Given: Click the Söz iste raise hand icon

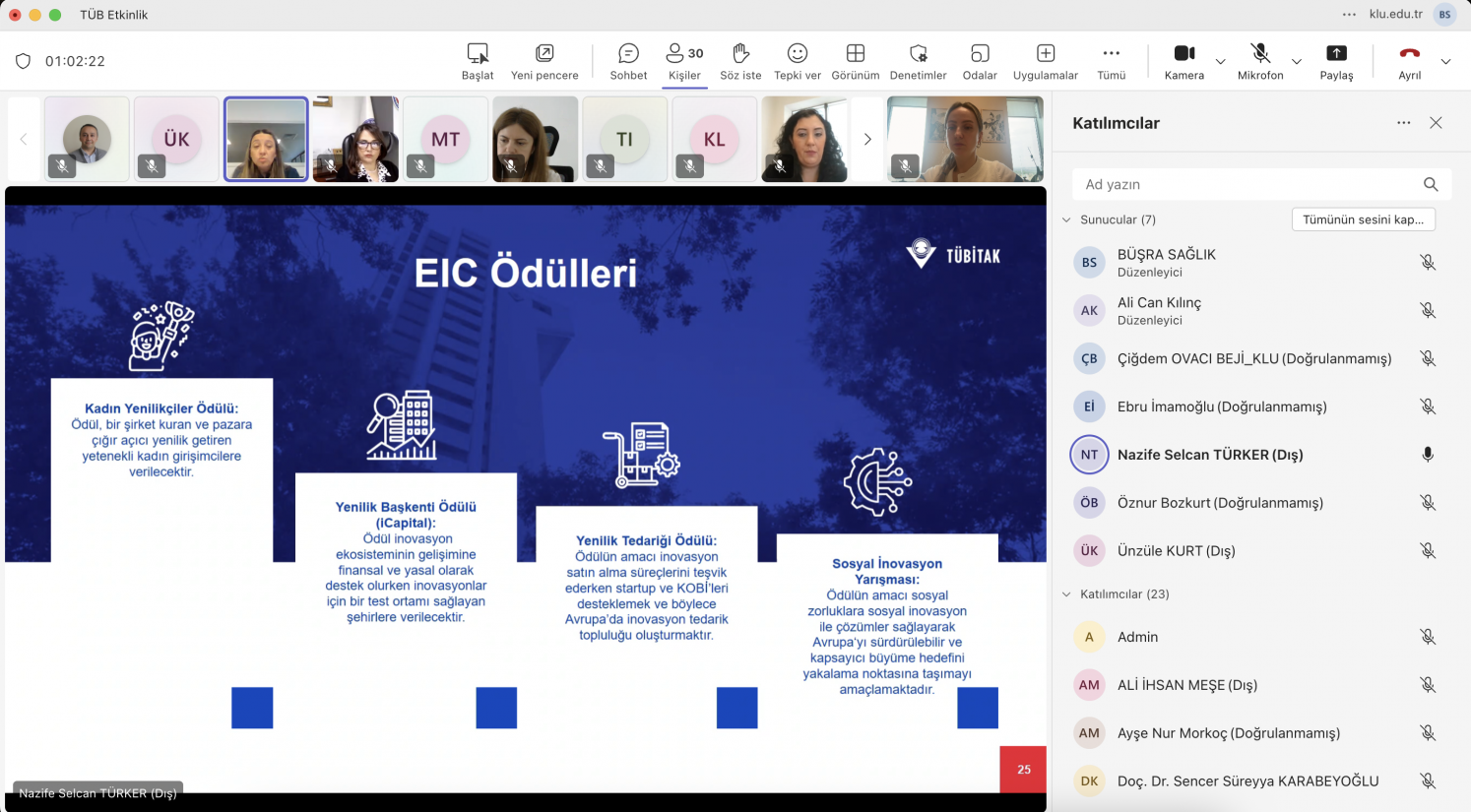Looking at the screenshot, I should coord(740,61).
